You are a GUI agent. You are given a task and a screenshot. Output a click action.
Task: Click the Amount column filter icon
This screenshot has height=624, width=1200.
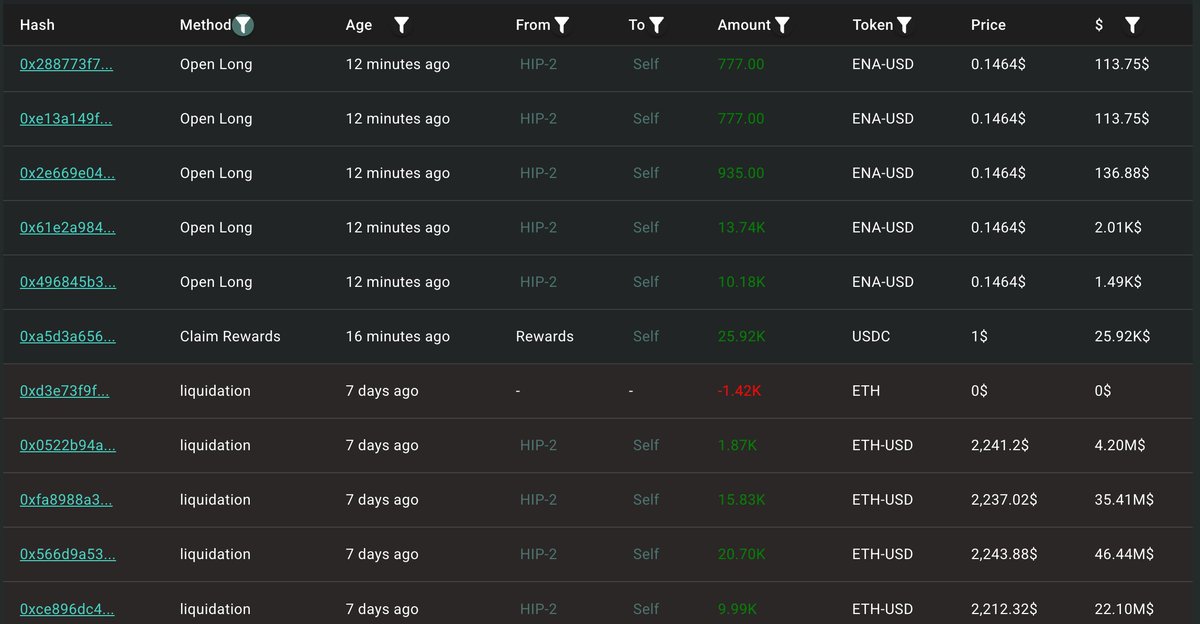[782, 25]
